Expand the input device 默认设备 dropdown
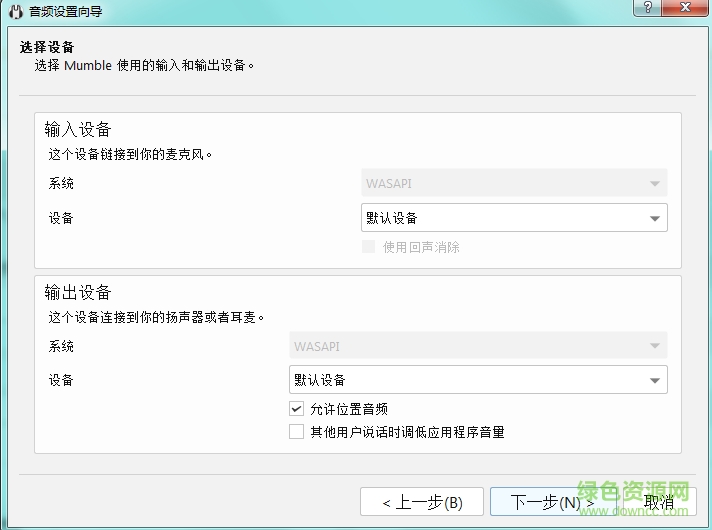 click(x=514, y=218)
